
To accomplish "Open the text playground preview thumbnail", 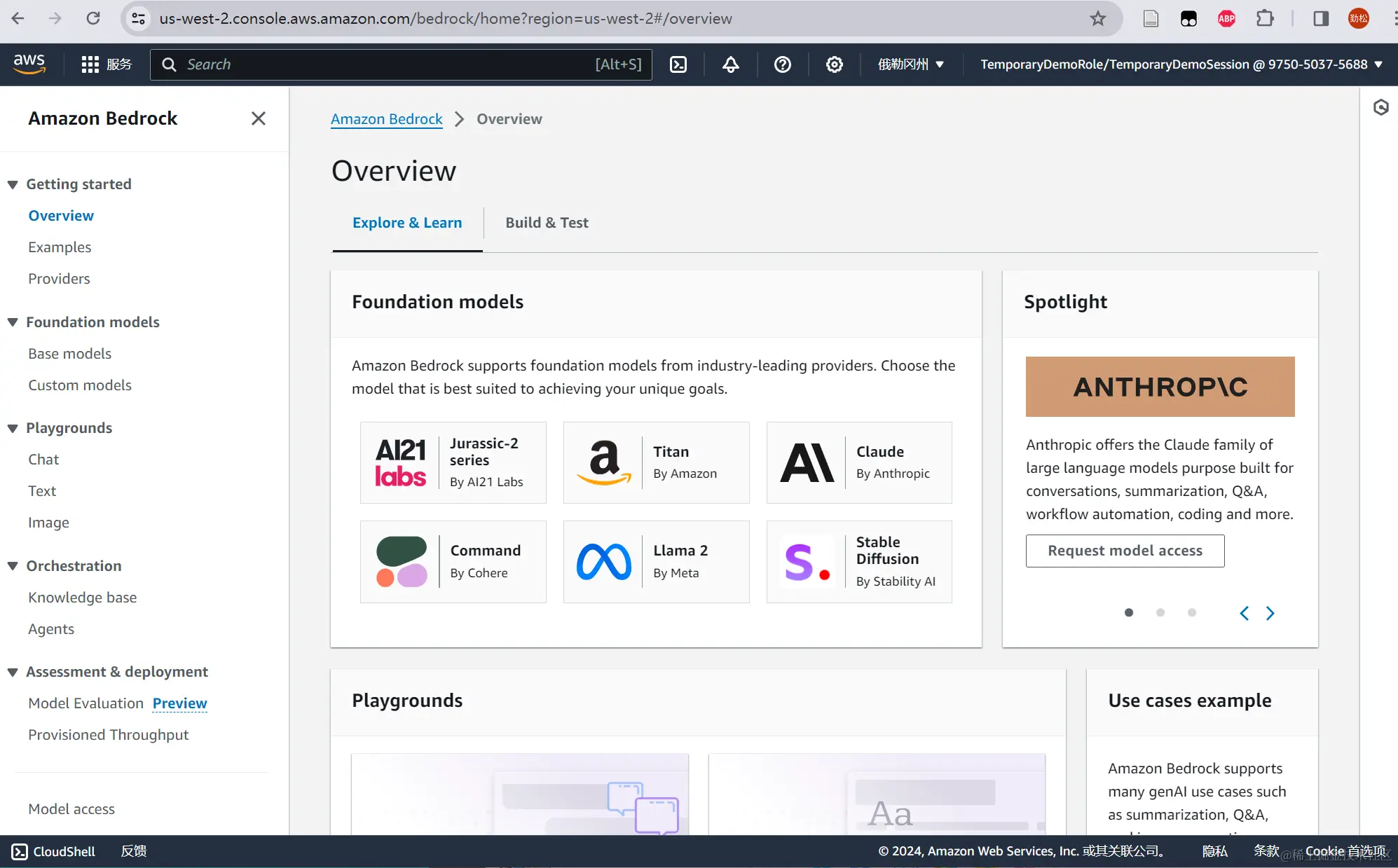I will point(877,794).
